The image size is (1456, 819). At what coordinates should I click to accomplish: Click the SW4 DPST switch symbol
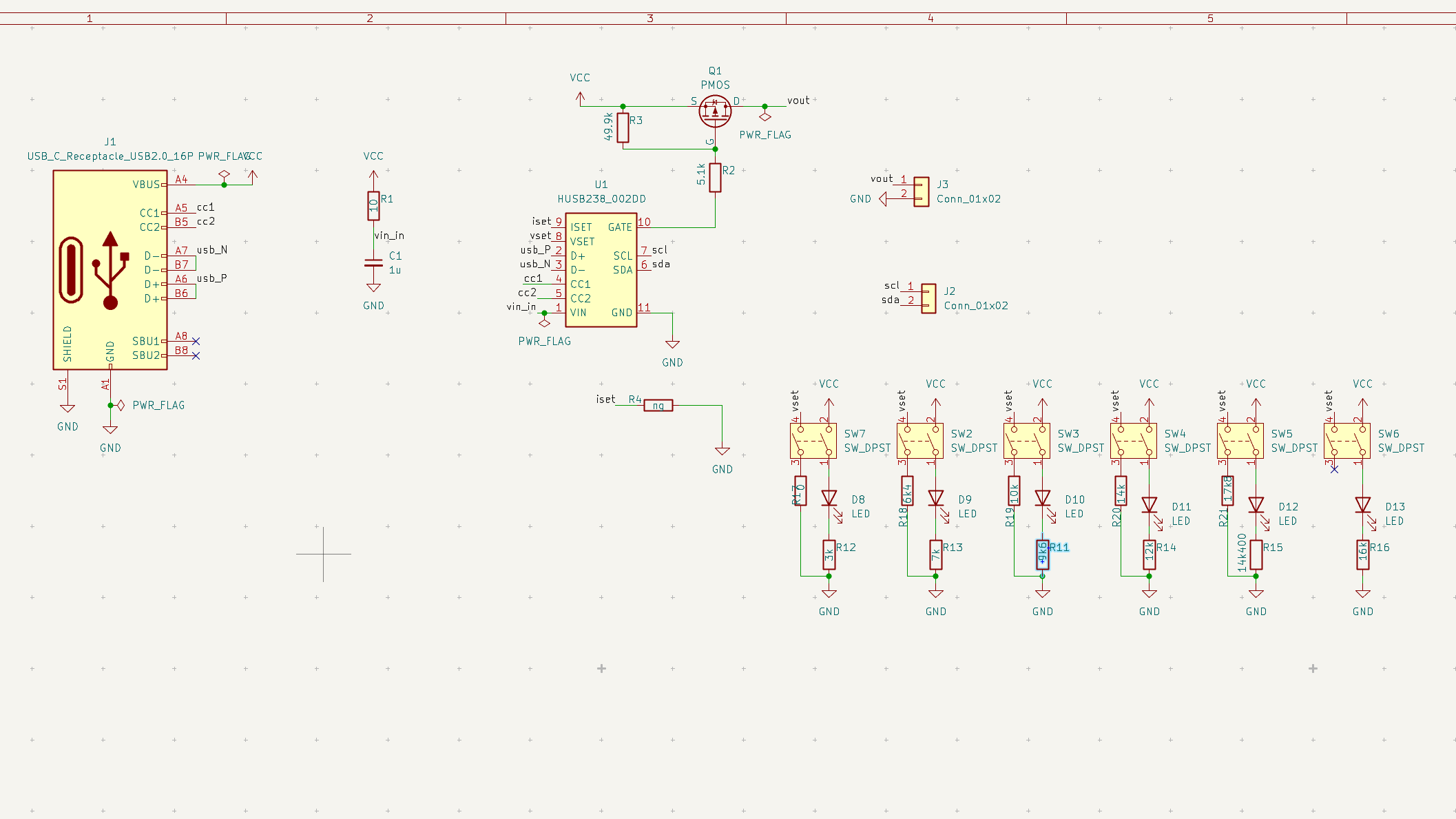point(1134,441)
